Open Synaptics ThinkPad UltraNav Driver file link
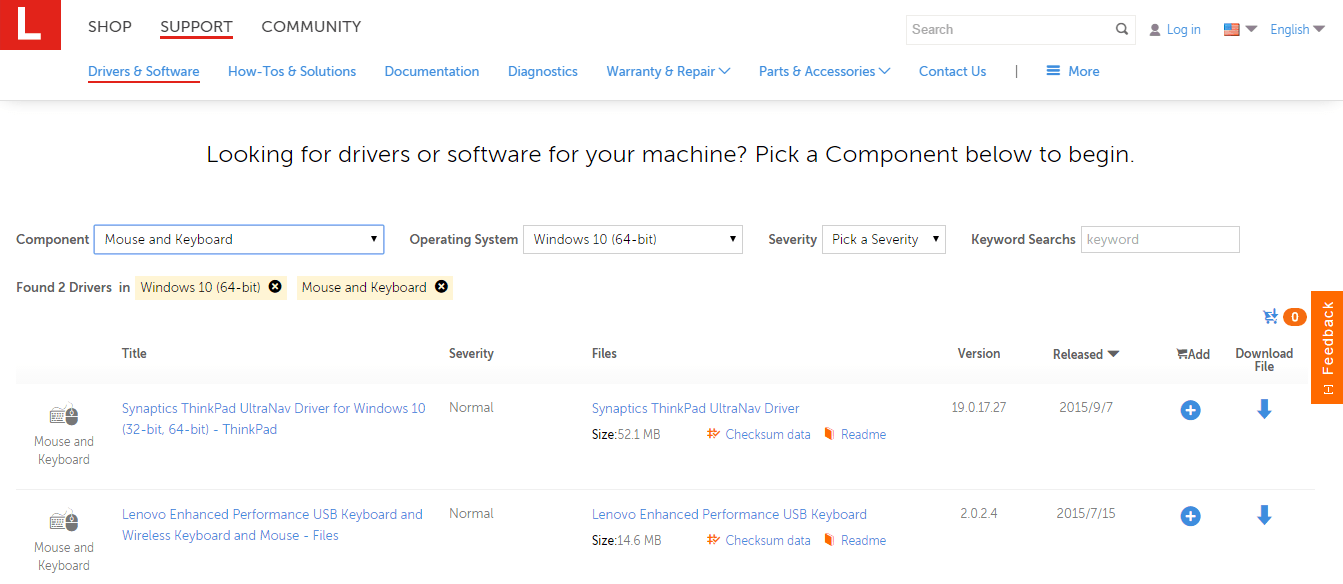 696,408
